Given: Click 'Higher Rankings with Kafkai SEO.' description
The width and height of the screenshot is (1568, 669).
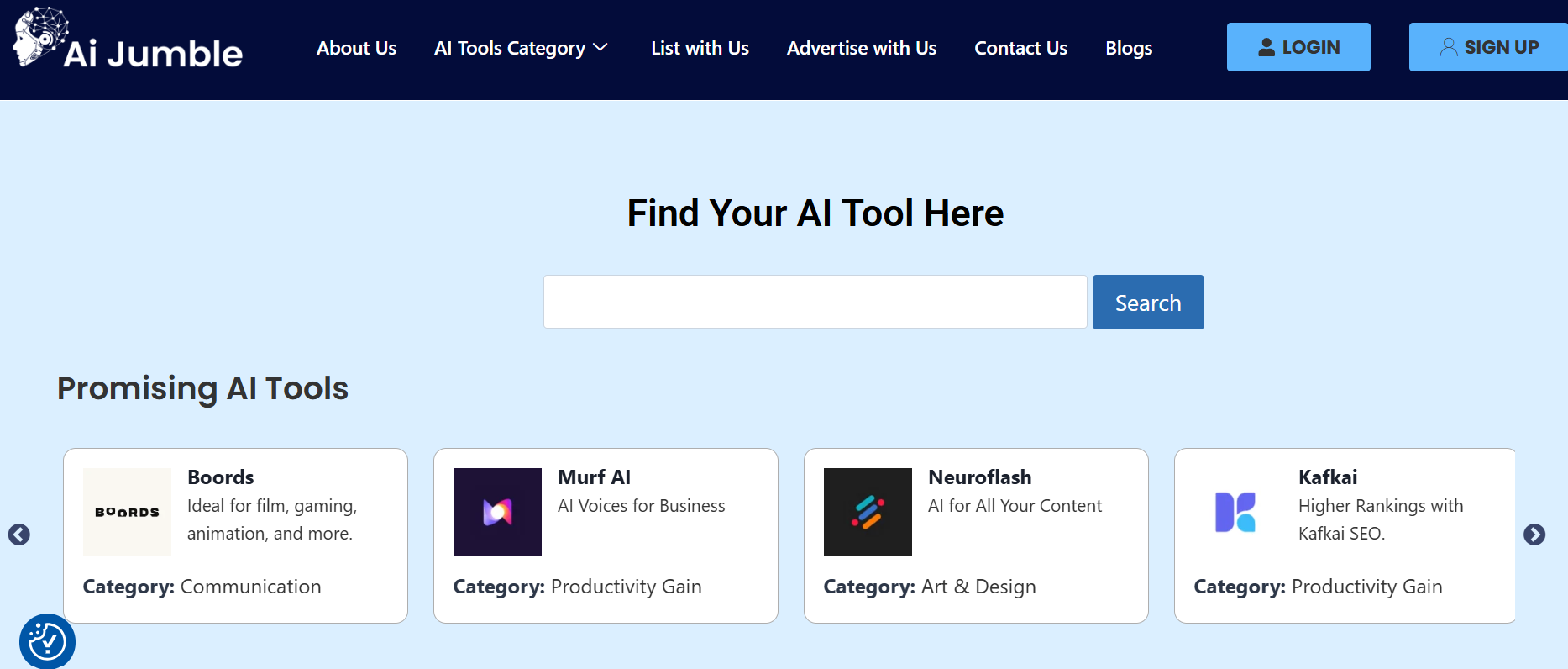Looking at the screenshot, I should pyautogui.click(x=1381, y=519).
